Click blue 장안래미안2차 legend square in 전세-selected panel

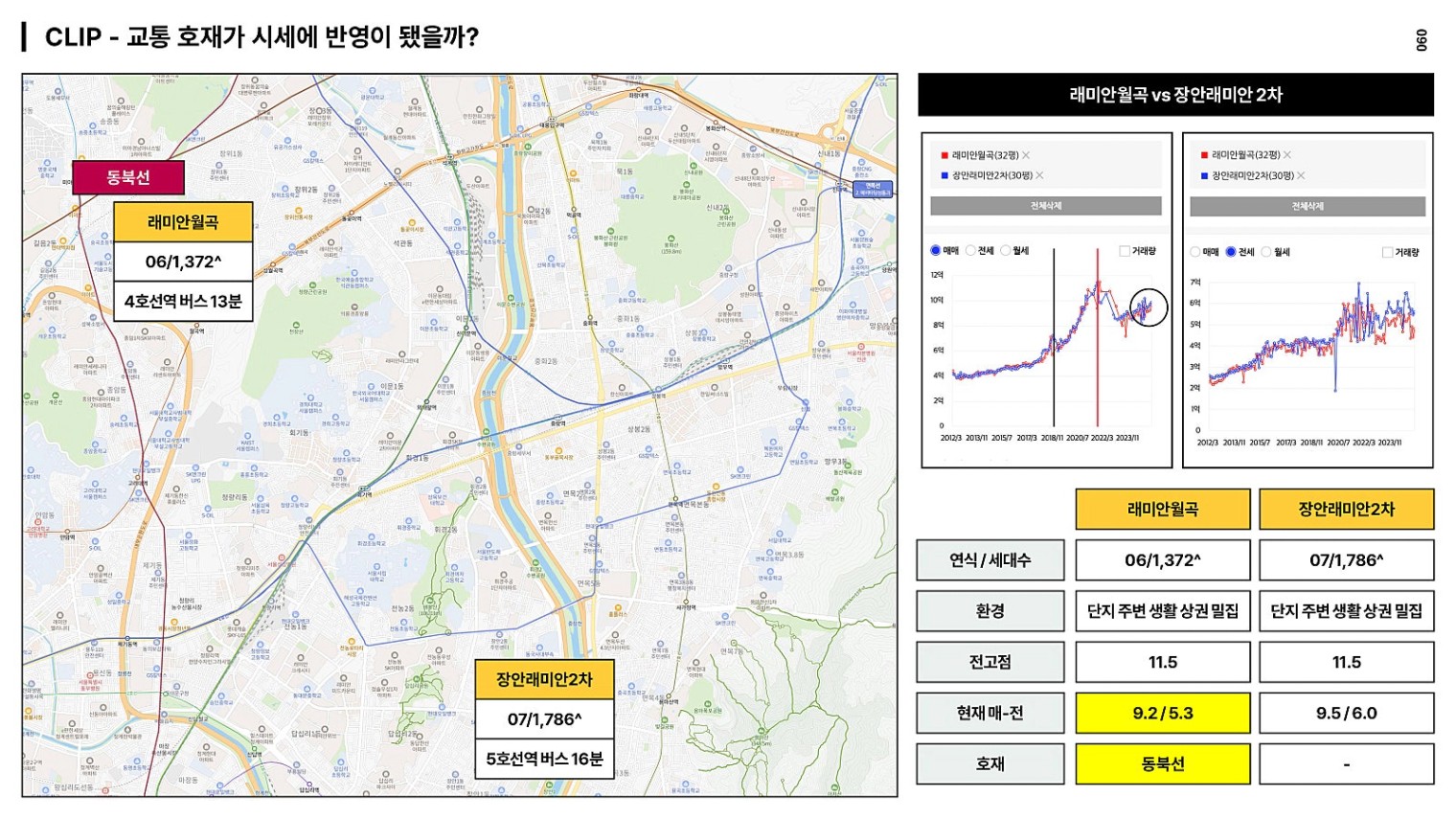coord(1204,175)
